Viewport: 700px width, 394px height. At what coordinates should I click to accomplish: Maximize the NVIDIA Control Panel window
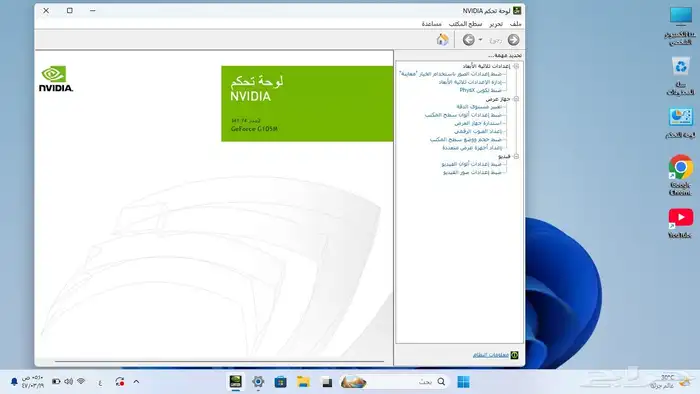pyautogui.click(x=70, y=10)
